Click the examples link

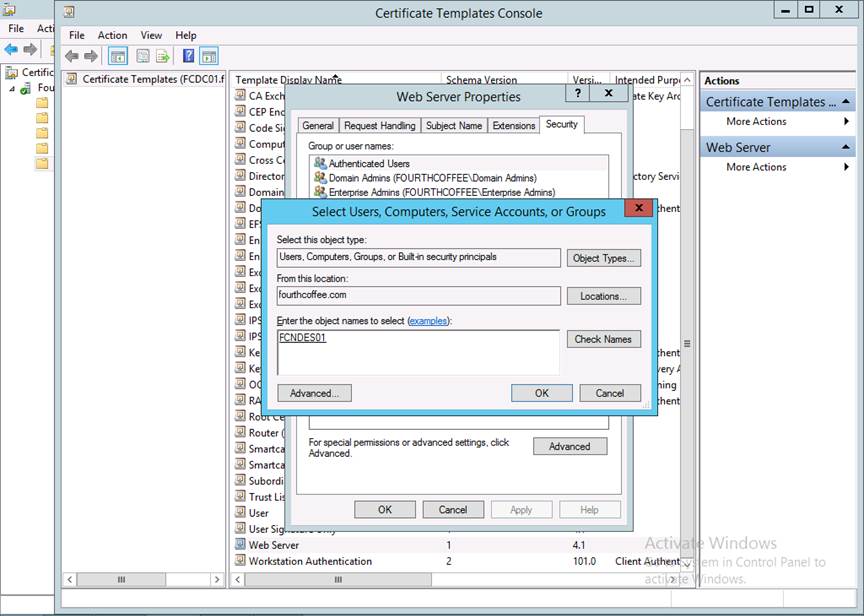pyautogui.click(x=428, y=321)
